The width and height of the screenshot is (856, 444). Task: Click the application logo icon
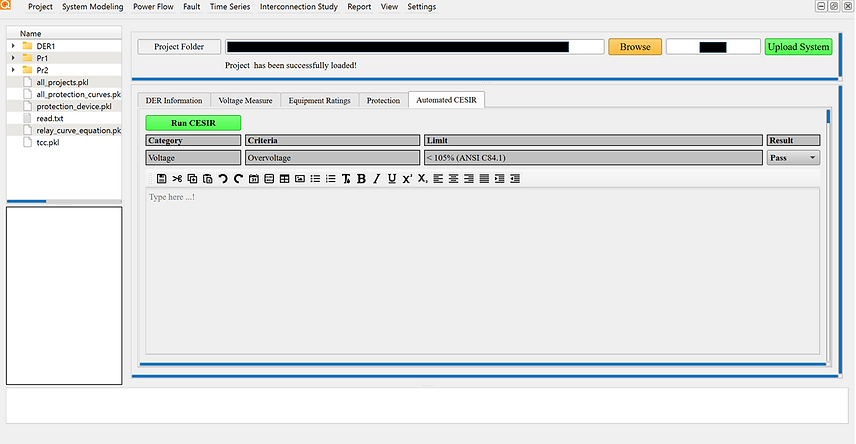(5, 4)
